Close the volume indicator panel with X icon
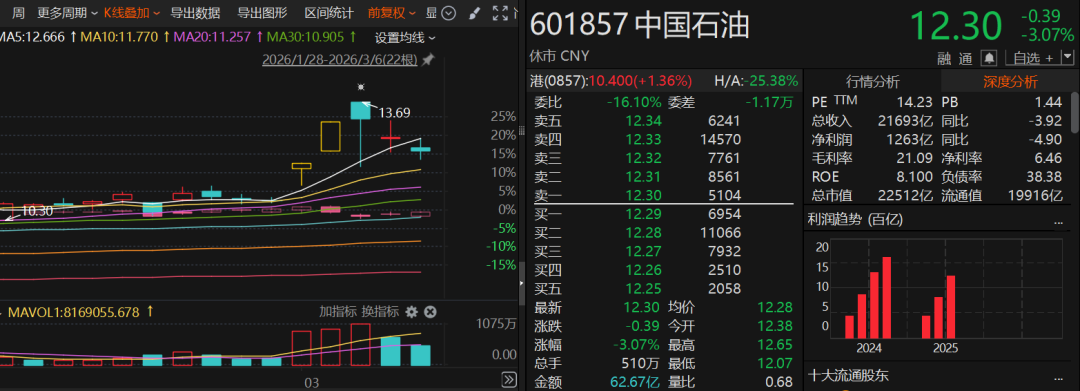This screenshot has height=391, width=1080. [430, 312]
